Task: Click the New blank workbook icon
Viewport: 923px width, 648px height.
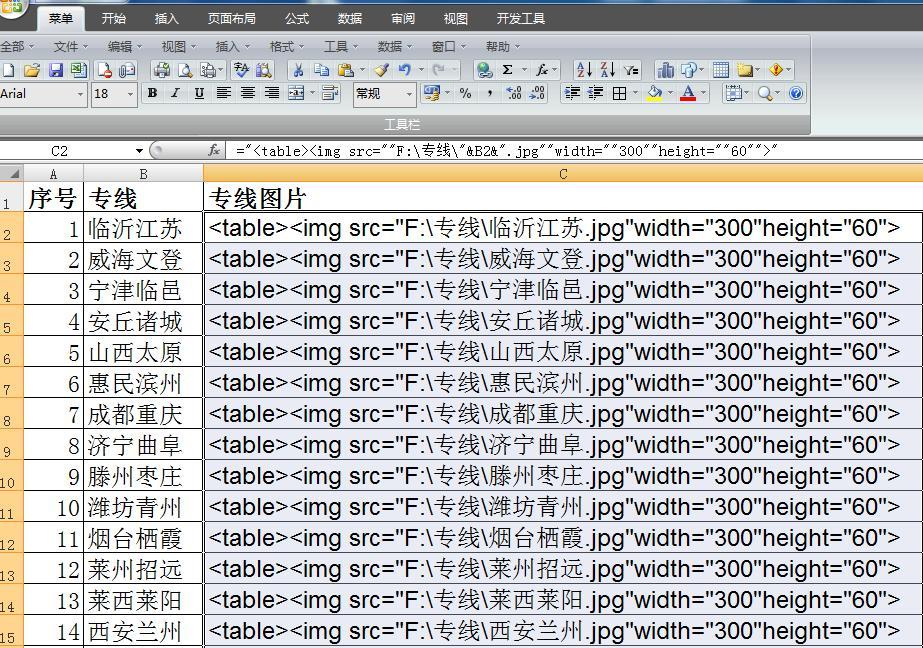Action: pyautogui.click(x=8, y=70)
